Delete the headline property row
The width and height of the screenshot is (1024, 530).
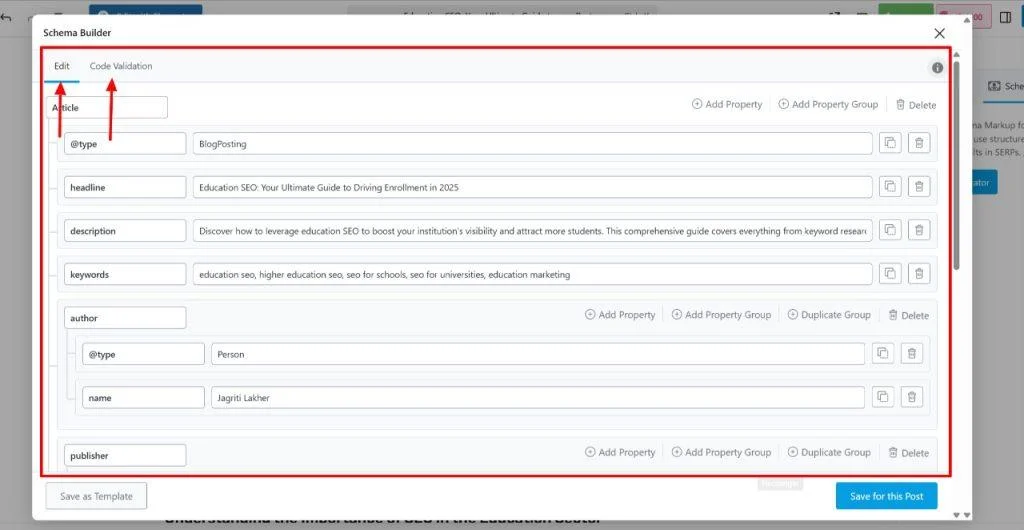[919, 187]
